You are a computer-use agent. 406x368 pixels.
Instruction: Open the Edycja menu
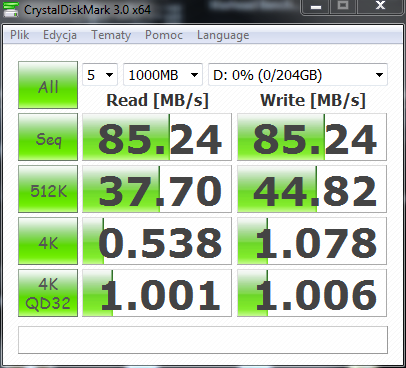[x=60, y=35]
